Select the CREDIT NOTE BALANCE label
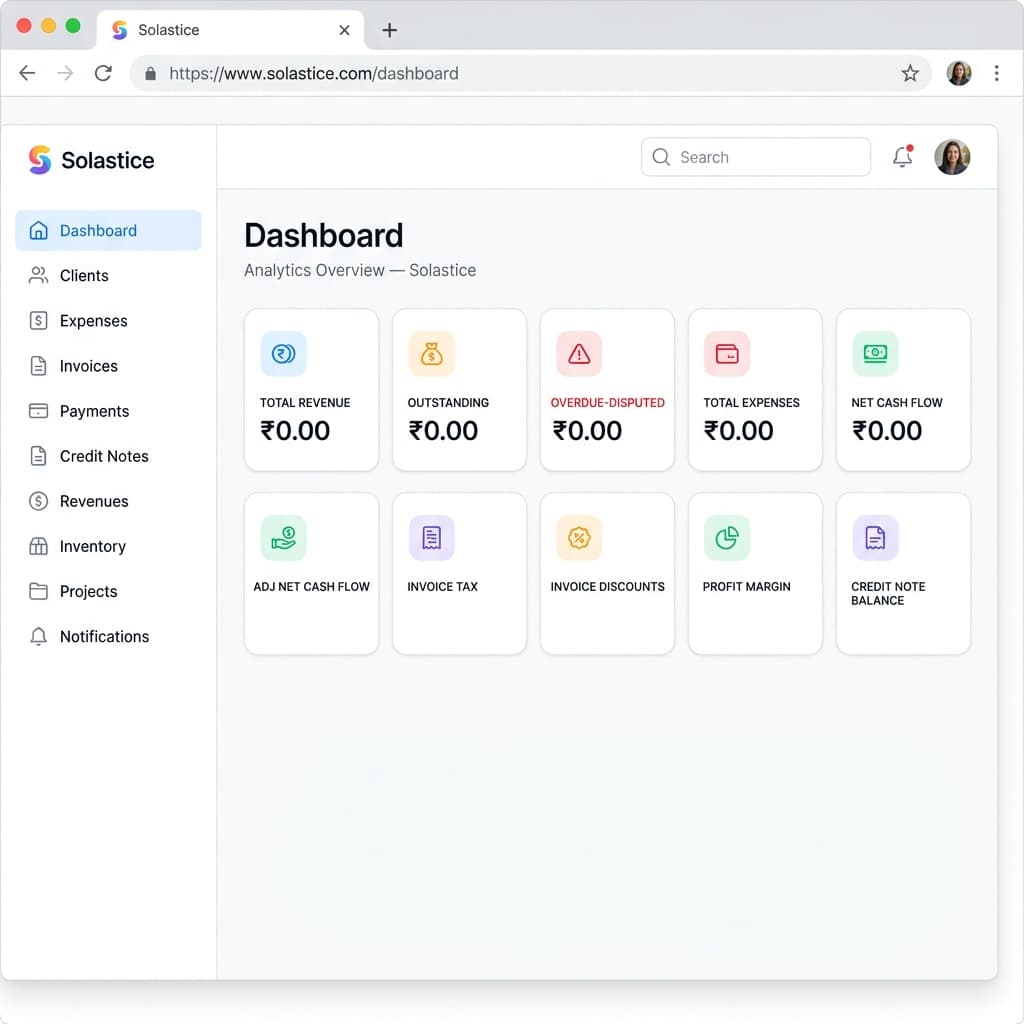 [888, 593]
